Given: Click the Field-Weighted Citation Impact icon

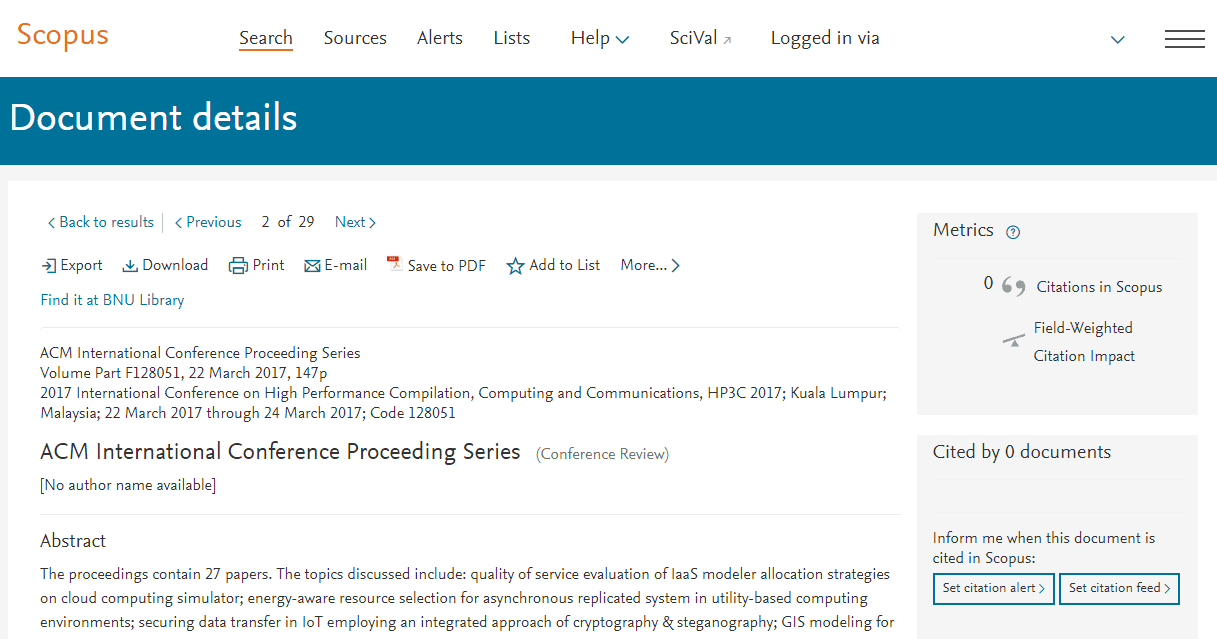Looking at the screenshot, I should [1014, 340].
